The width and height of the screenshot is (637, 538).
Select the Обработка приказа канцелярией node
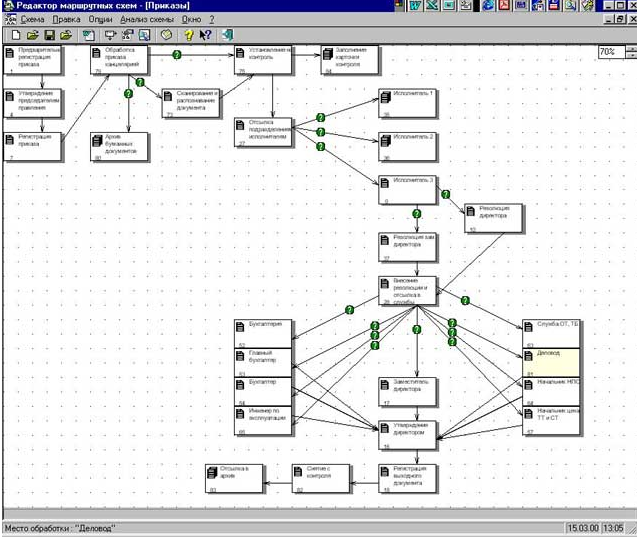point(119,60)
